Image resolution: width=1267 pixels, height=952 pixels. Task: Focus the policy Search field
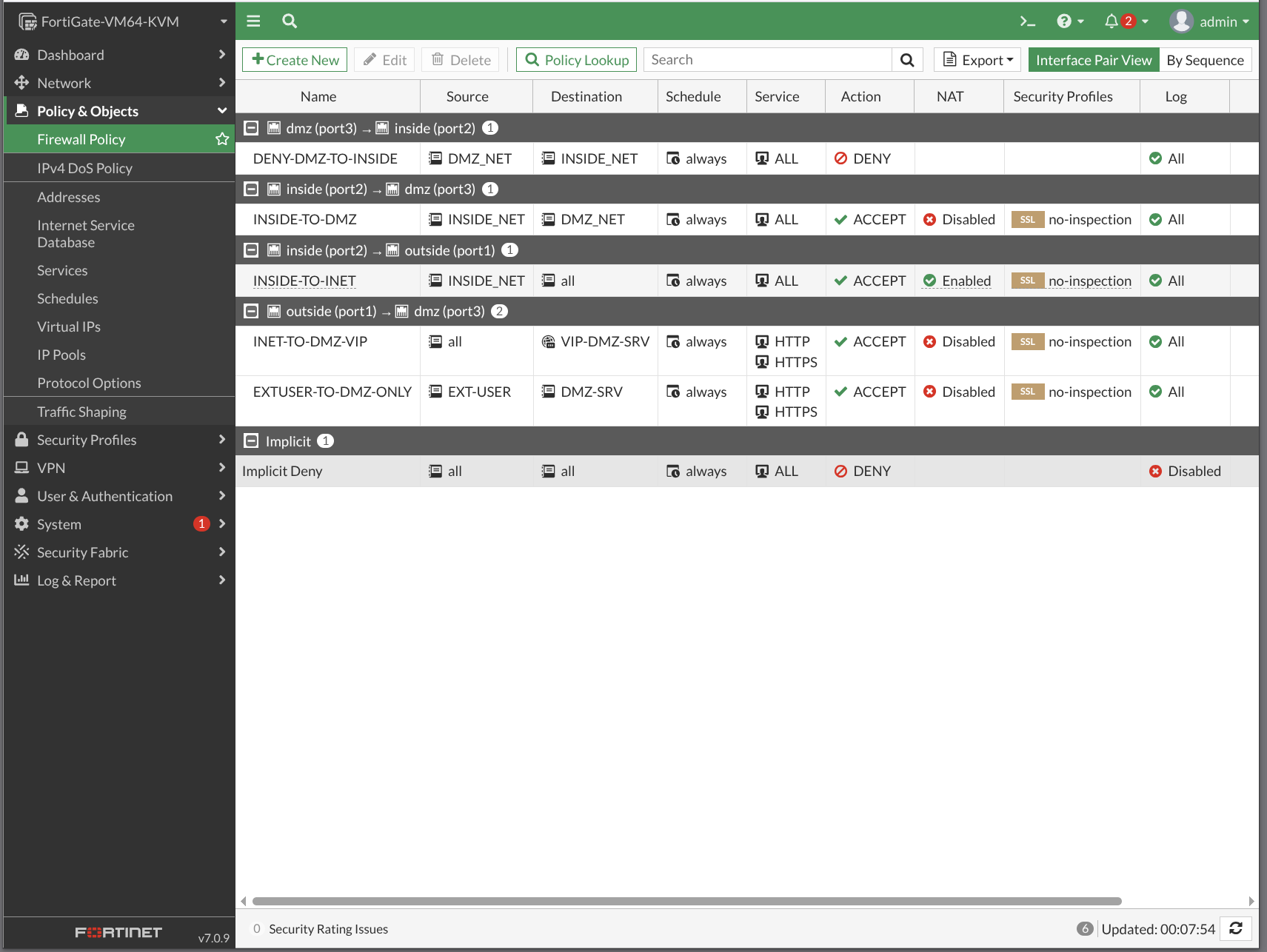click(x=768, y=60)
